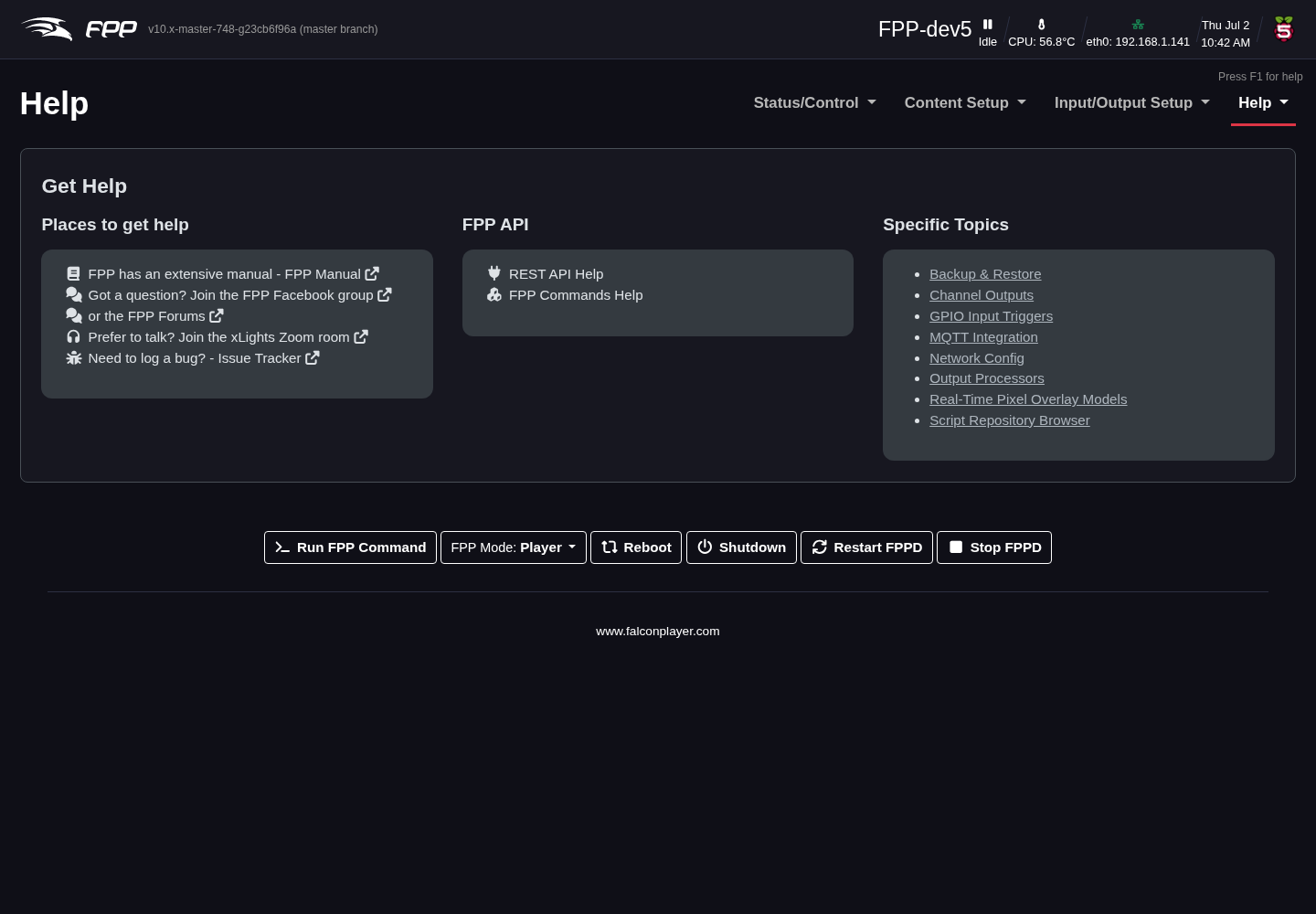
Task: Click the Press F1 for help hint
Action: point(1260,77)
